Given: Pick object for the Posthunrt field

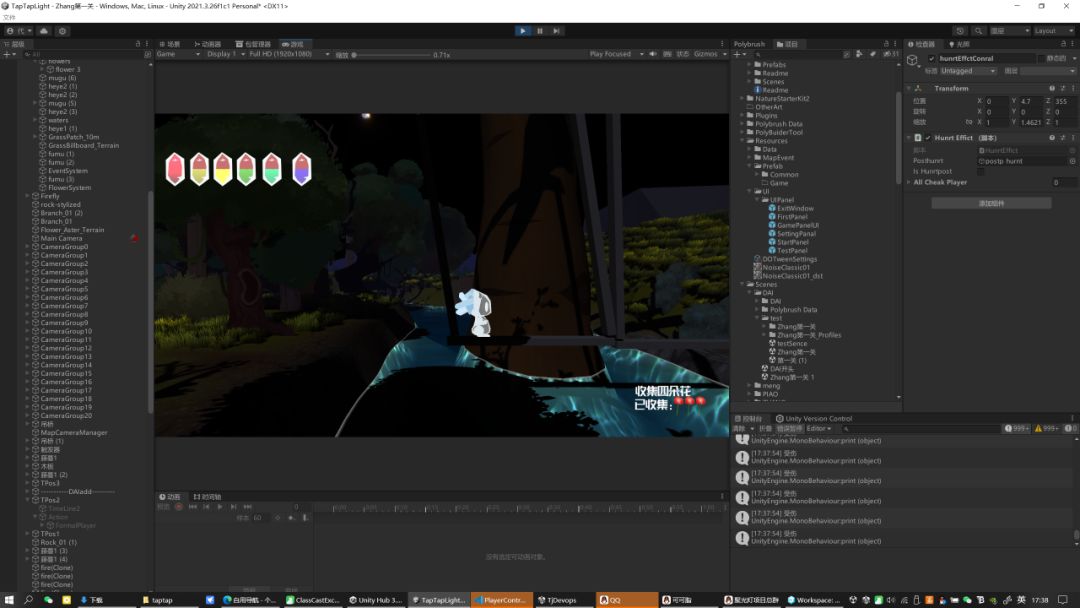Looking at the screenshot, I should 1072,161.
